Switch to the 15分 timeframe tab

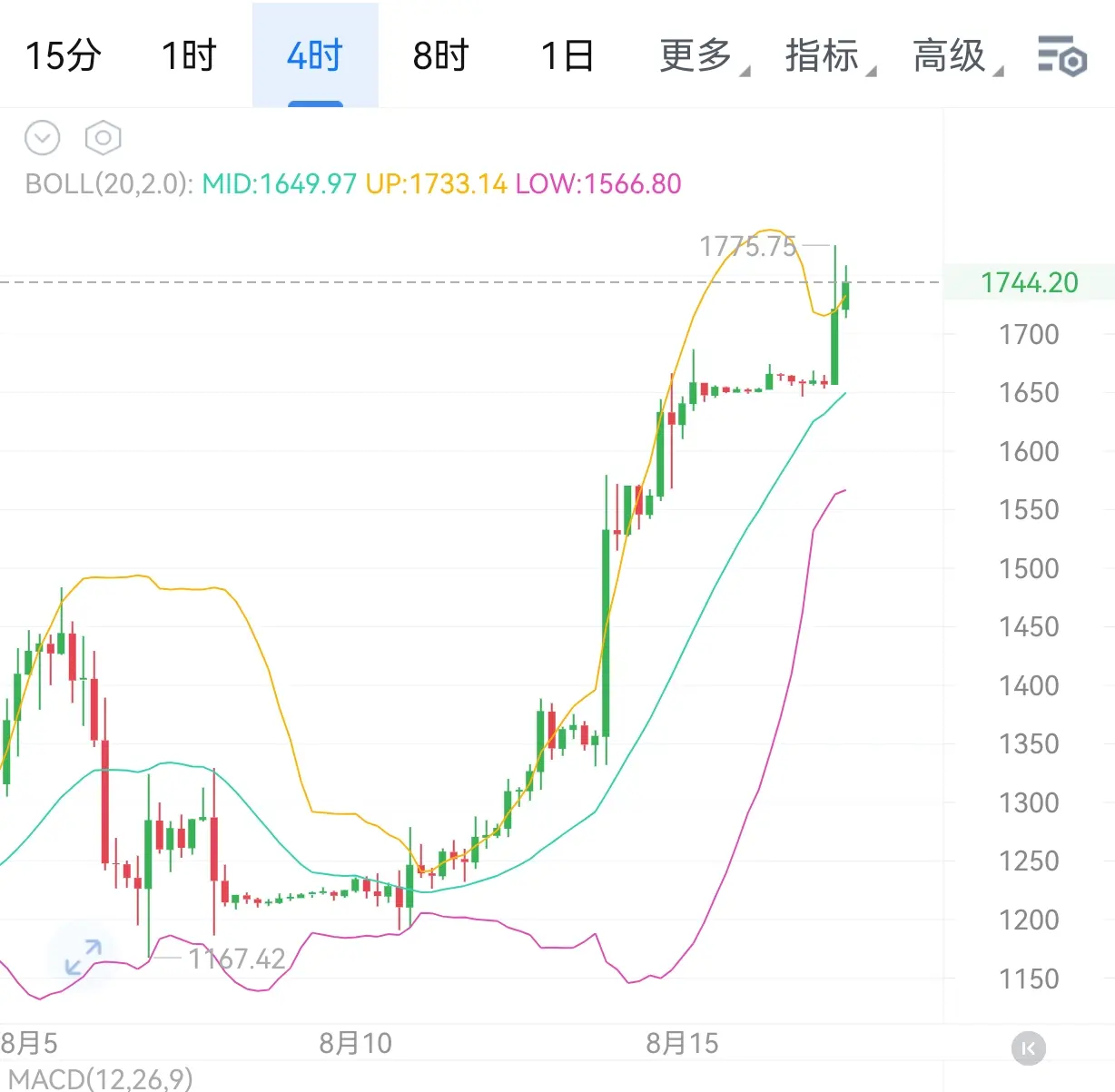point(63,55)
